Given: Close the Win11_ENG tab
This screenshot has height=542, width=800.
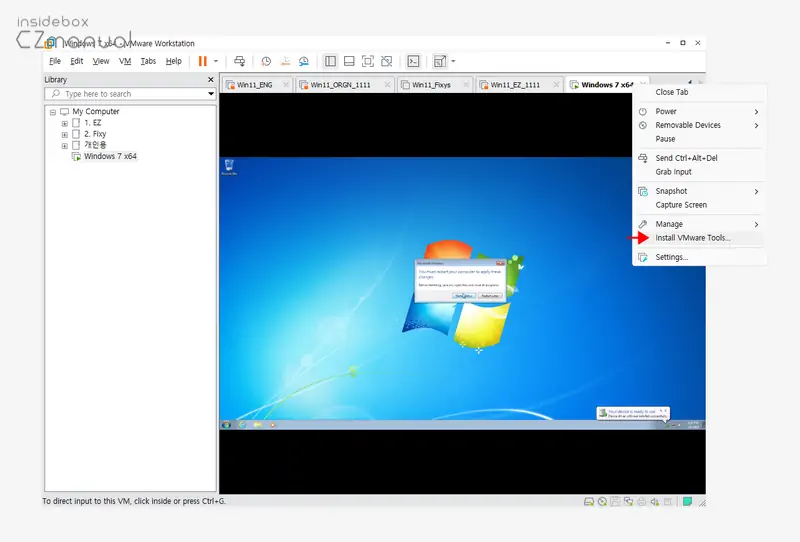Looking at the screenshot, I should click(x=286, y=85).
